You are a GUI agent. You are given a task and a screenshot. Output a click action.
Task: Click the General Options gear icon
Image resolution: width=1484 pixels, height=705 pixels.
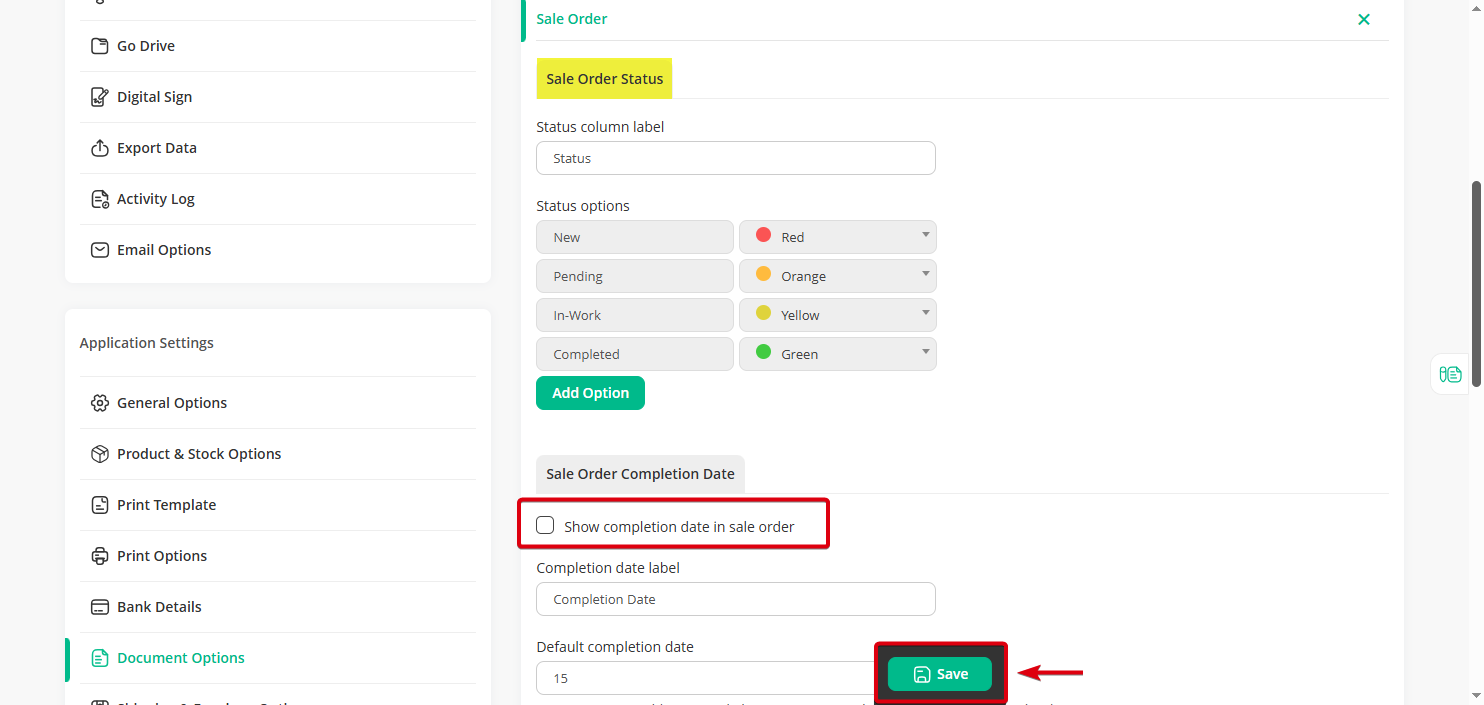click(x=99, y=403)
